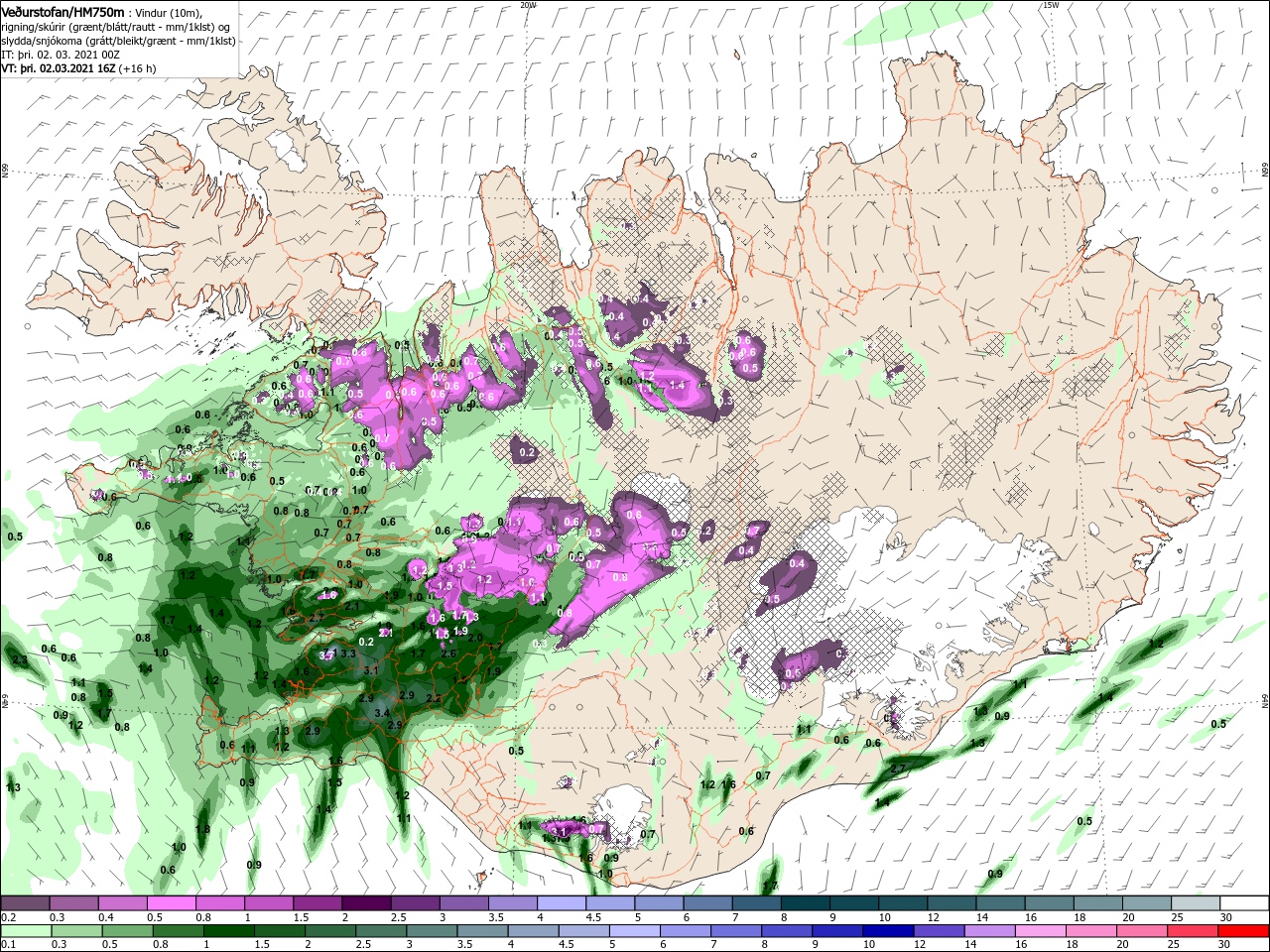
Task: Pick the snow scale swatch starting at 1.5
Action: (x=317, y=903)
